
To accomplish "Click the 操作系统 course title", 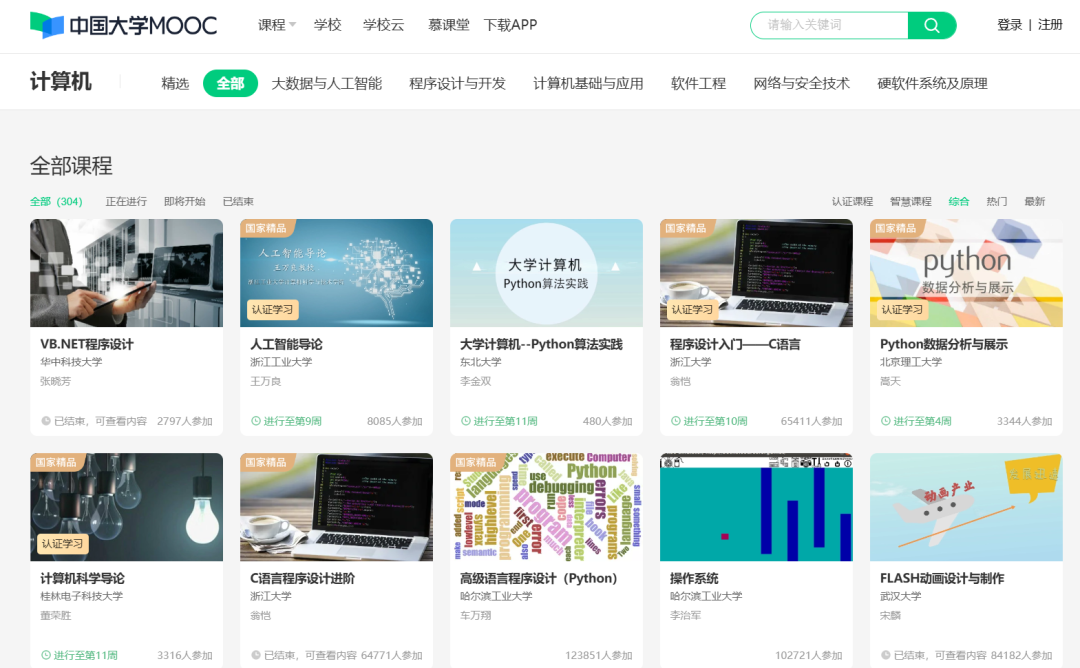I will [x=694, y=578].
